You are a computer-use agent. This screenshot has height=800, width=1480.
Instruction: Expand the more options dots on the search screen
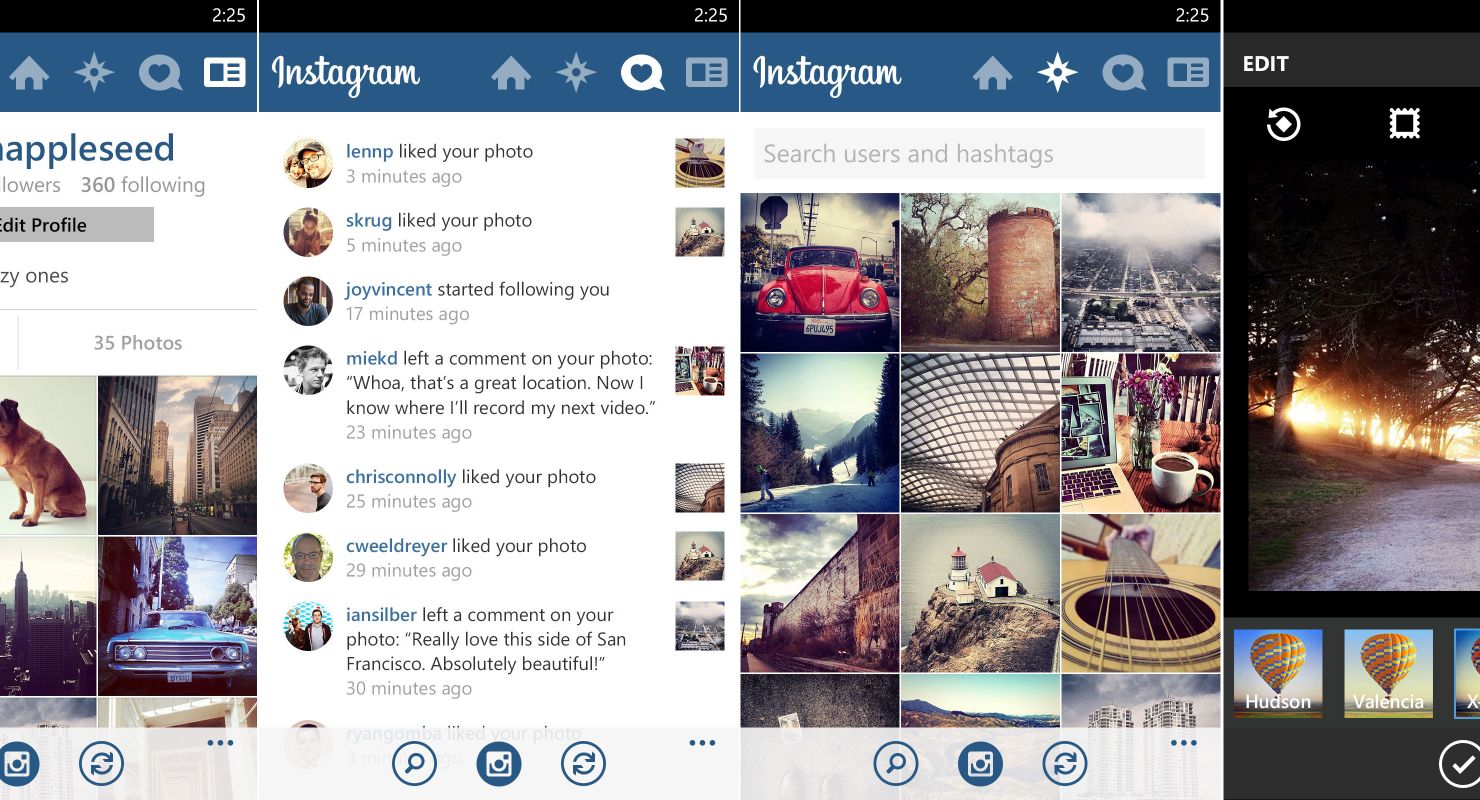(x=1183, y=743)
